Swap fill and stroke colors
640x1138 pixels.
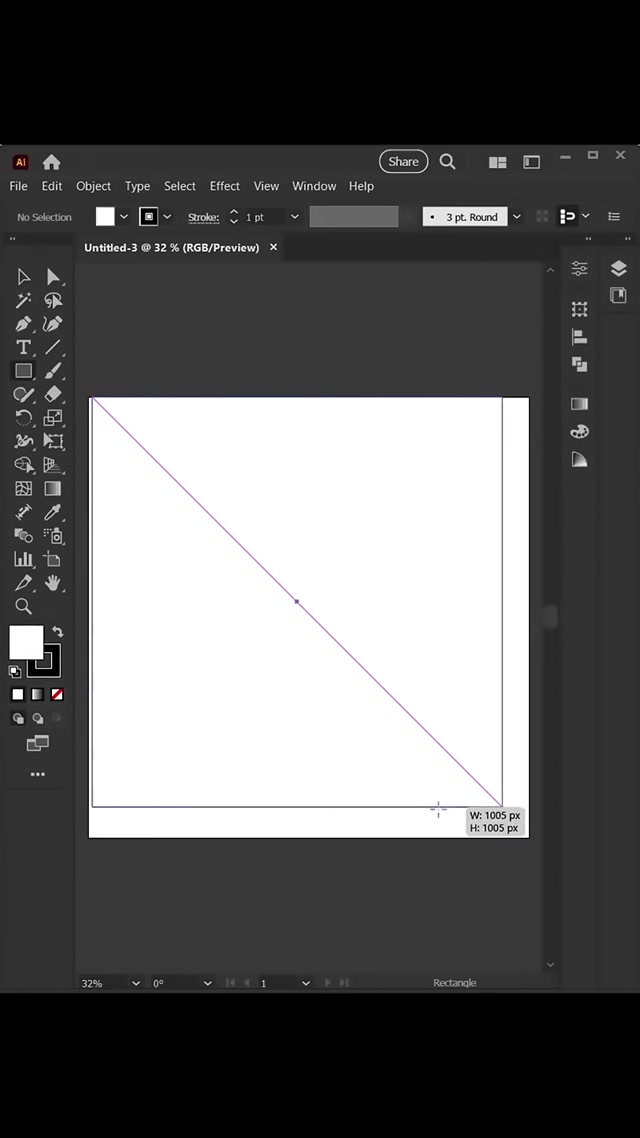(58, 632)
